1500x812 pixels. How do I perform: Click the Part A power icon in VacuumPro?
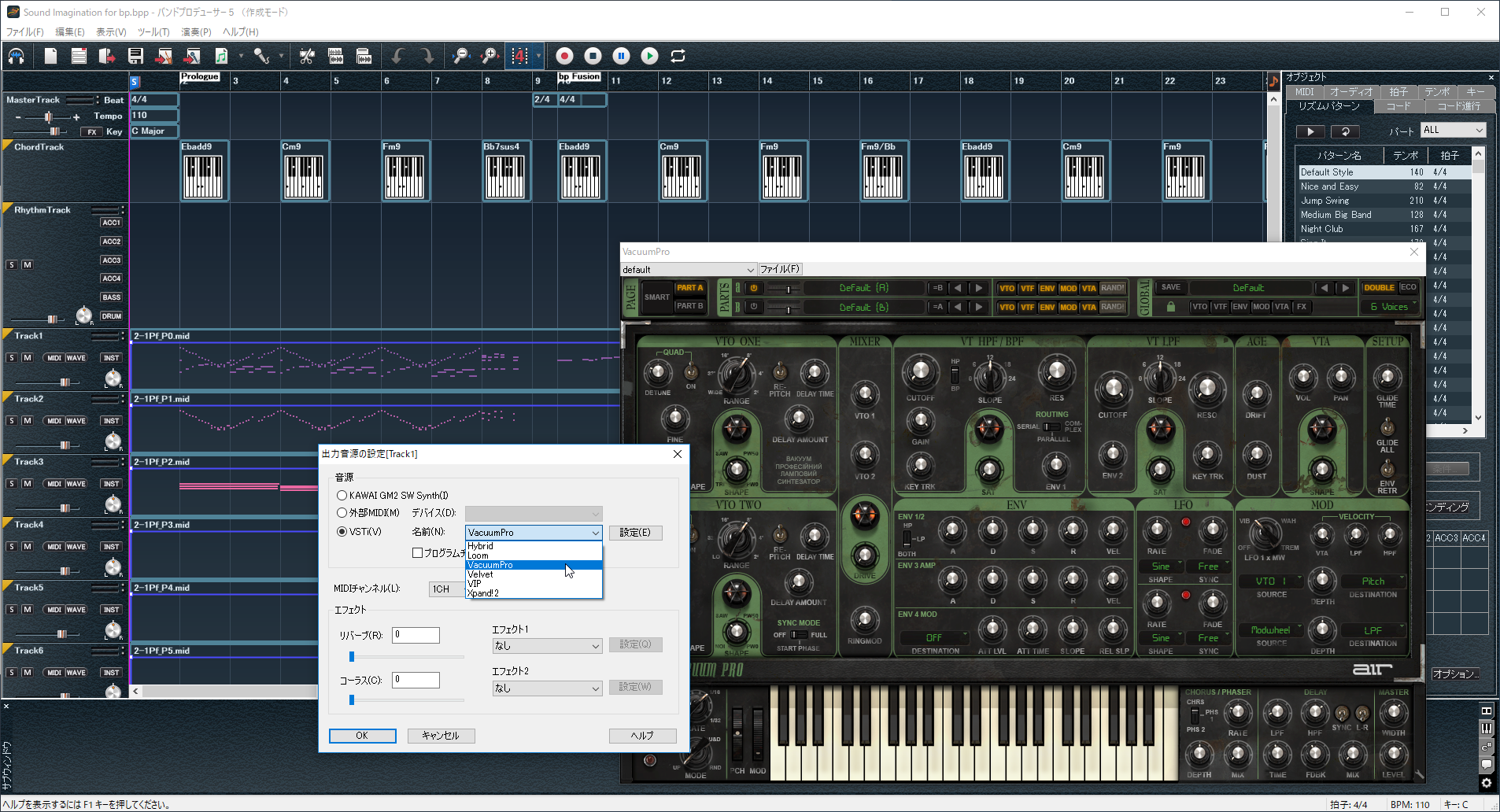tap(753, 288)
